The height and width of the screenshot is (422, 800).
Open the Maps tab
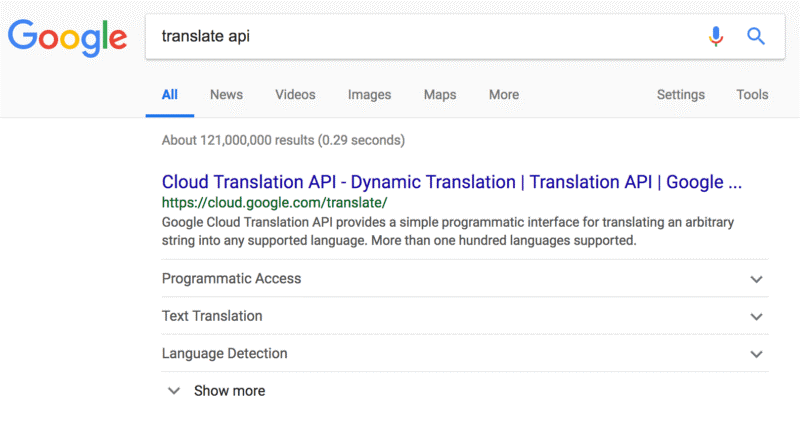(440, 94)
